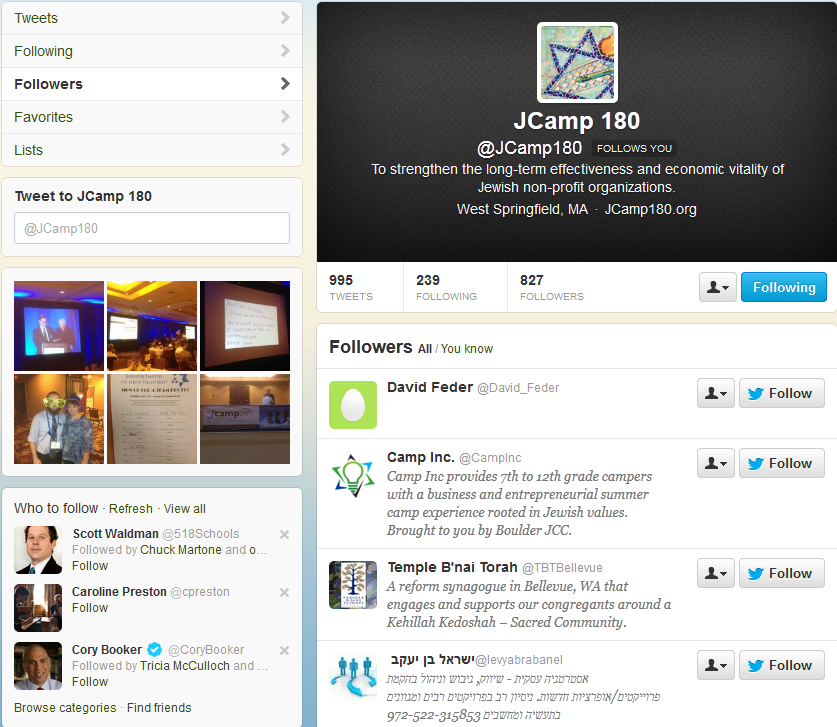The height and width of the screenshot is (727, 837).
Task: Click the chevron next to Tweets
Action: 285,18
